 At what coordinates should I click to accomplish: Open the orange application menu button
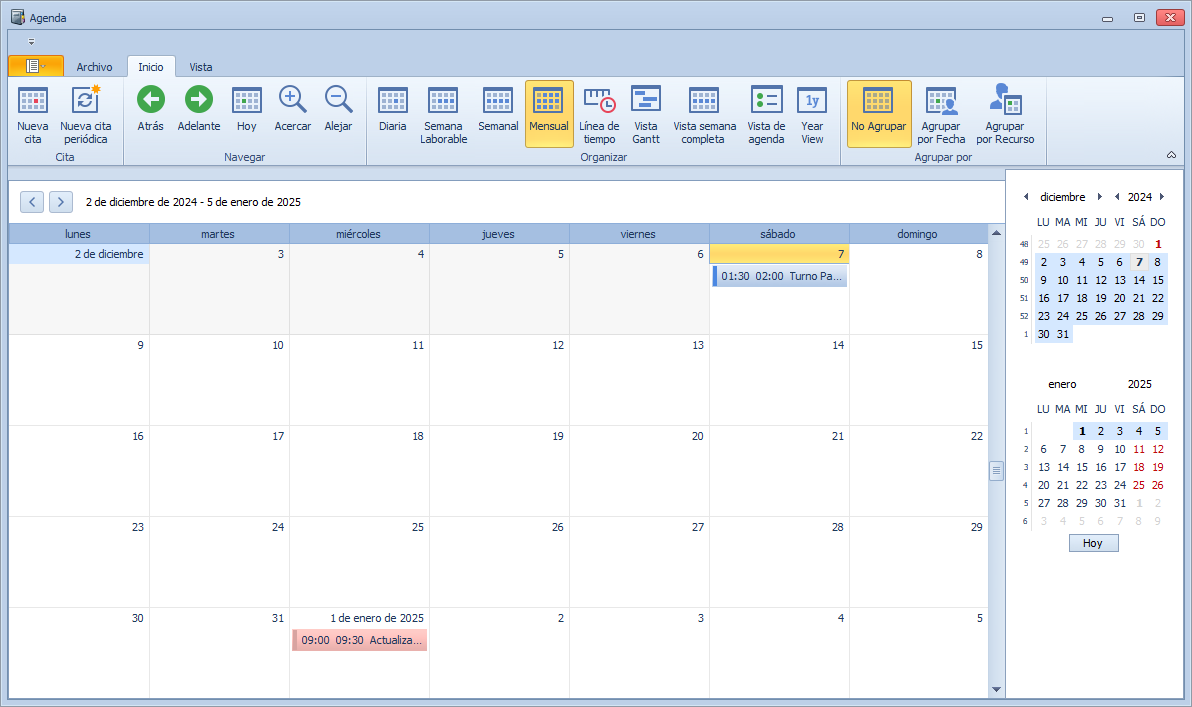pos(35,66)
